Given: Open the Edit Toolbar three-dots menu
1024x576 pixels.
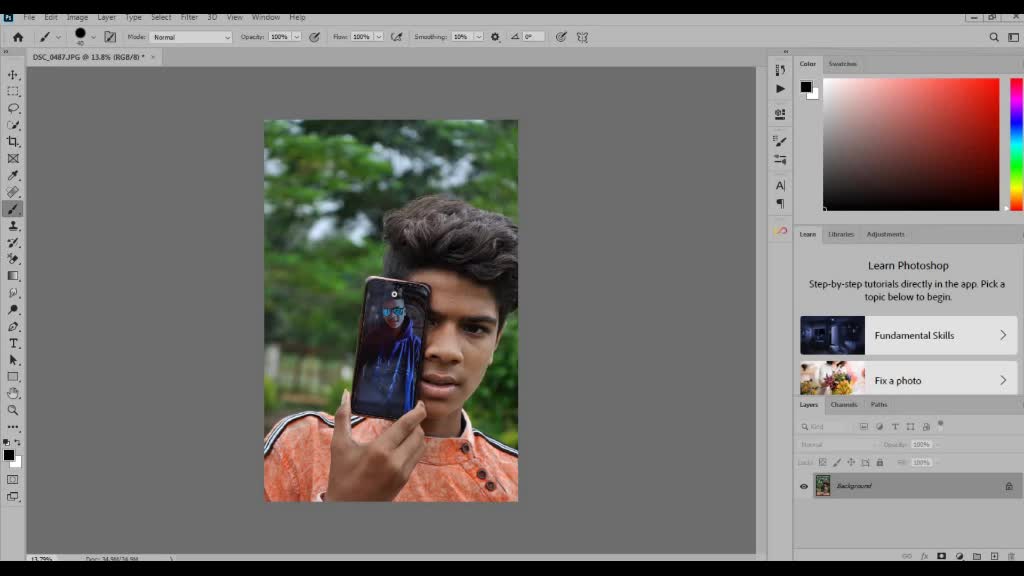Looking at the screenshot, I should [13, 427].
